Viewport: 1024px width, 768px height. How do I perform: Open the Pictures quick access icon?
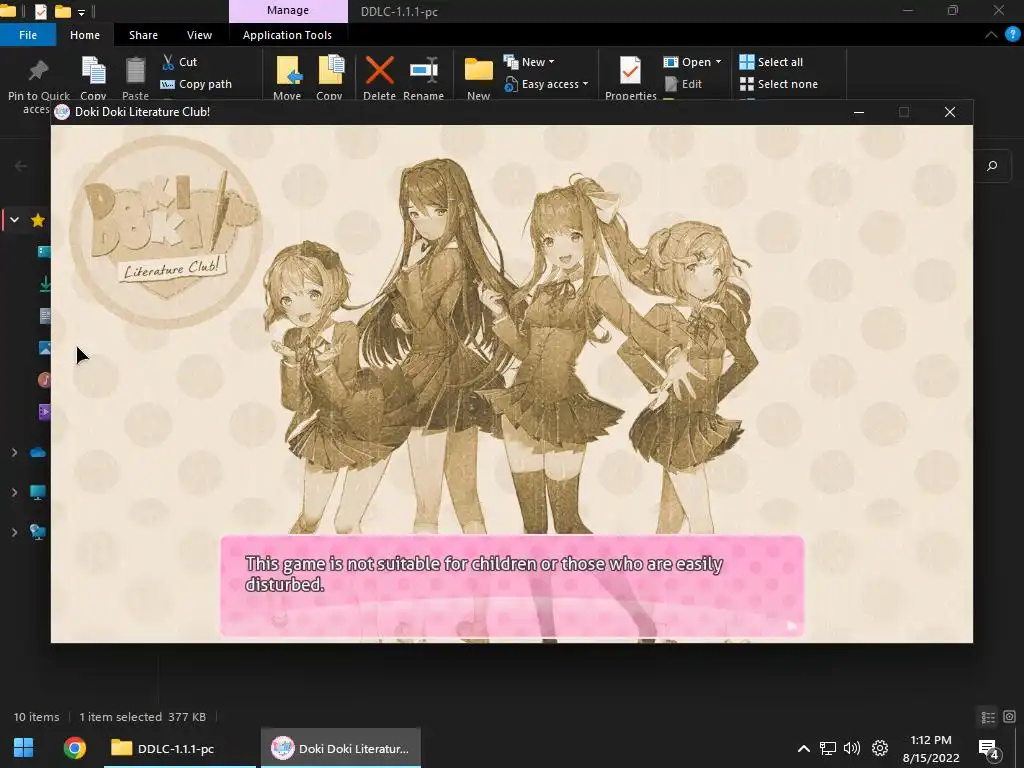[x=44, y=347]
